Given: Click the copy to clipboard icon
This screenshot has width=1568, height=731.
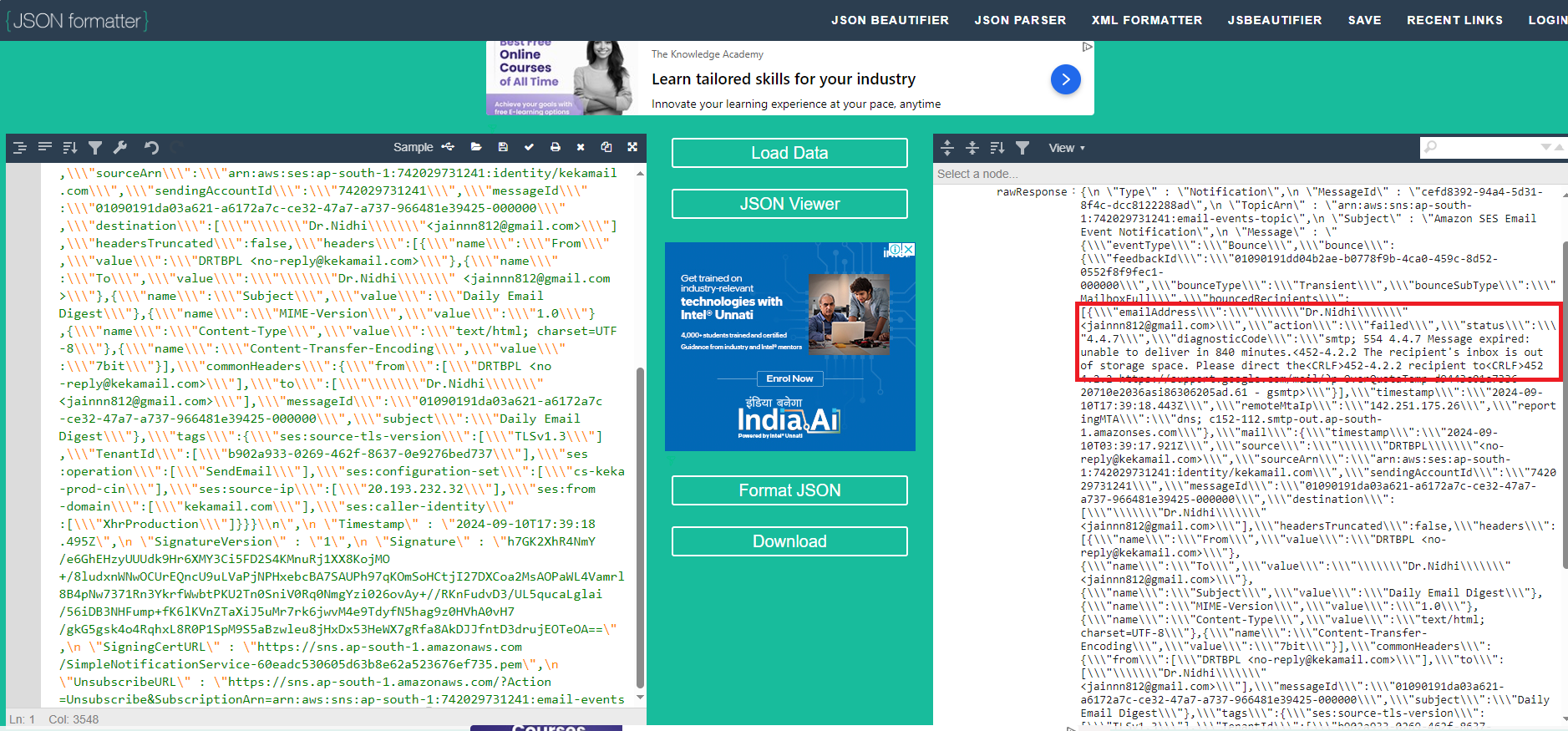Looking at the screenshot, I should (x=606, y=147).
